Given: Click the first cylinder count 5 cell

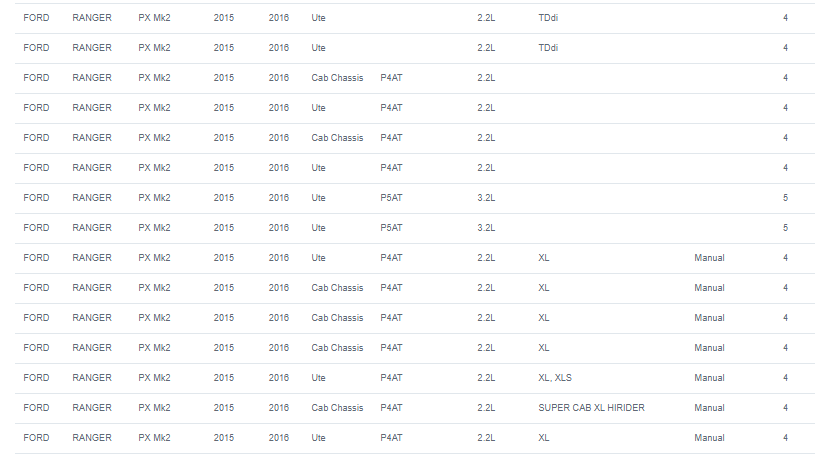Looking at the screenshot, I should pos(785,198).
